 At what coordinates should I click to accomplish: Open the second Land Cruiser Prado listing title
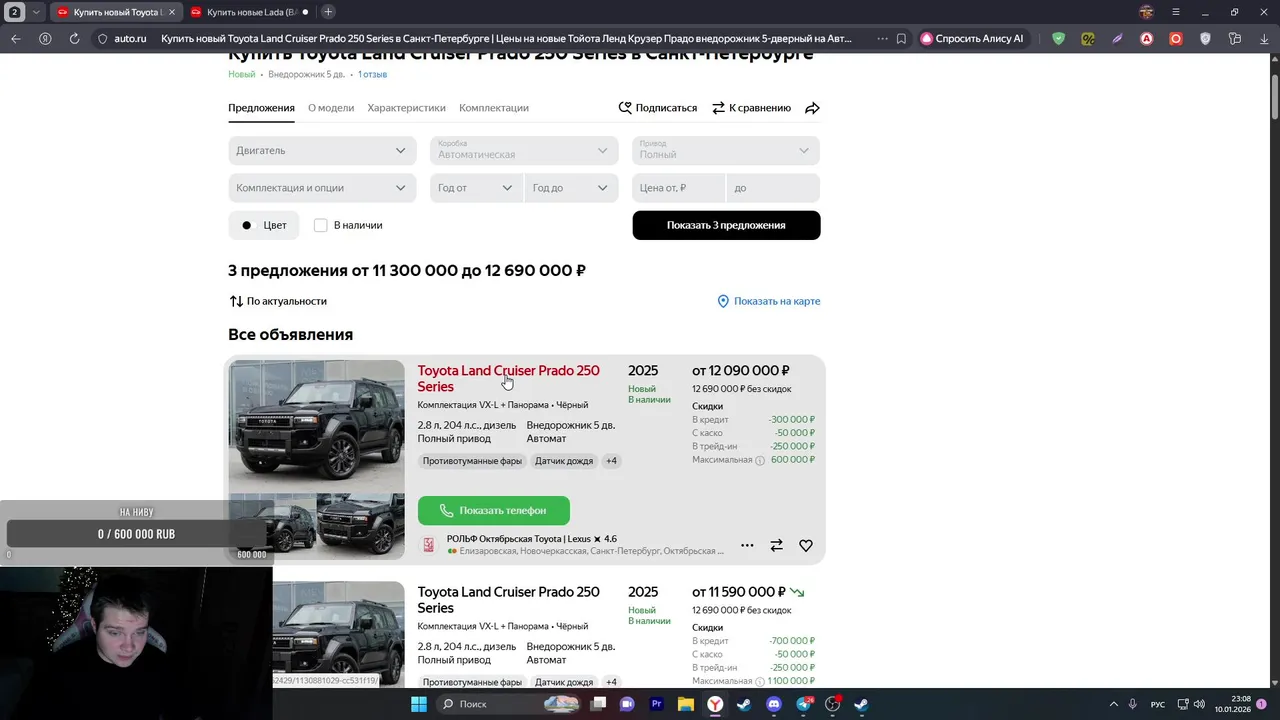(x=508, y=600)
